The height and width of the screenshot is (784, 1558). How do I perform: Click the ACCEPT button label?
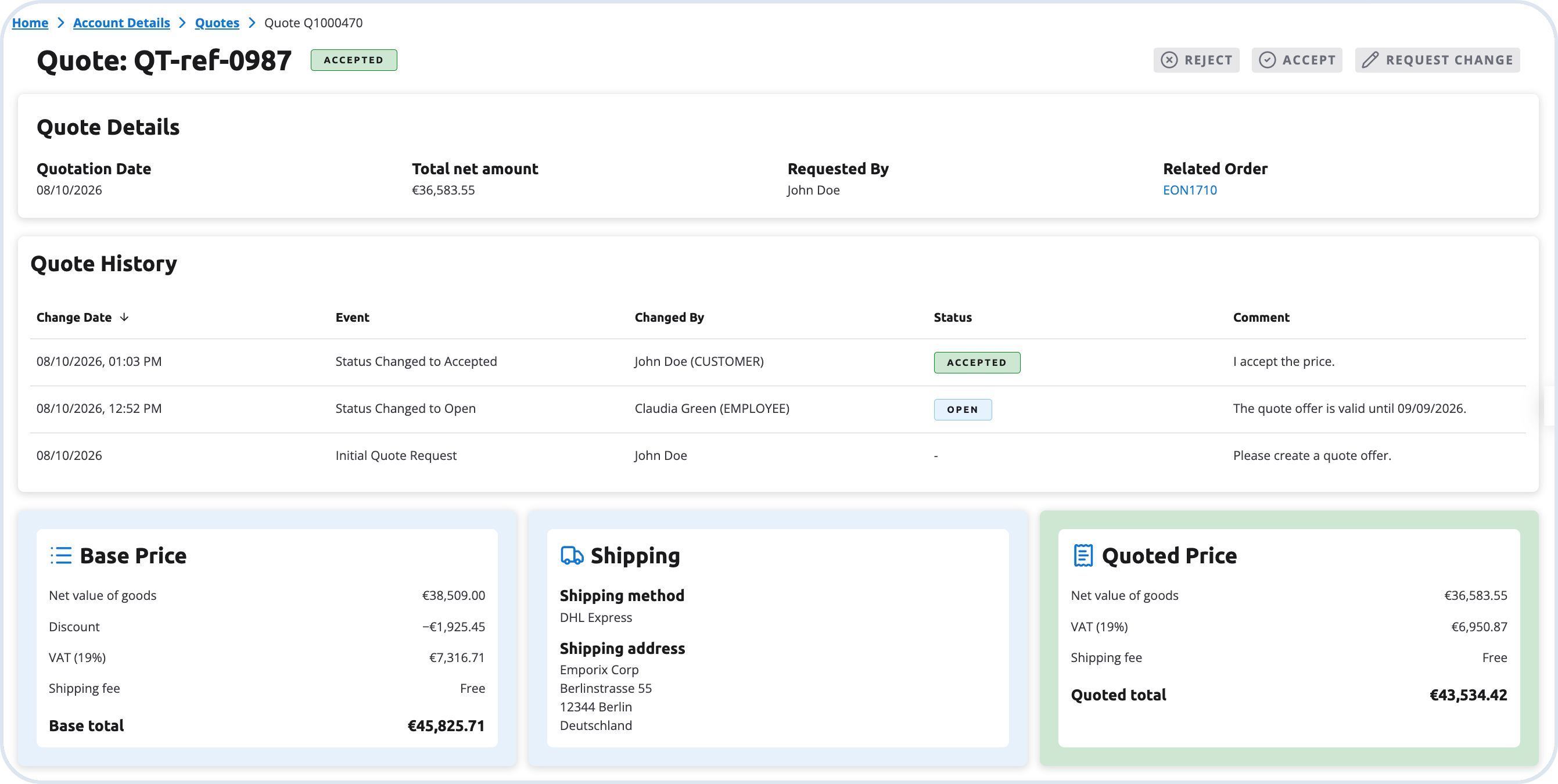click(x=1309, y=60)
